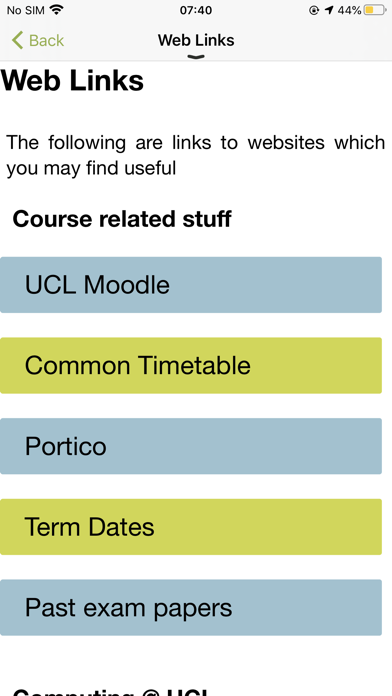Tap the introductory description paragraph text
The width and height of the screenshot is (392, 696).
coord(196,155)
